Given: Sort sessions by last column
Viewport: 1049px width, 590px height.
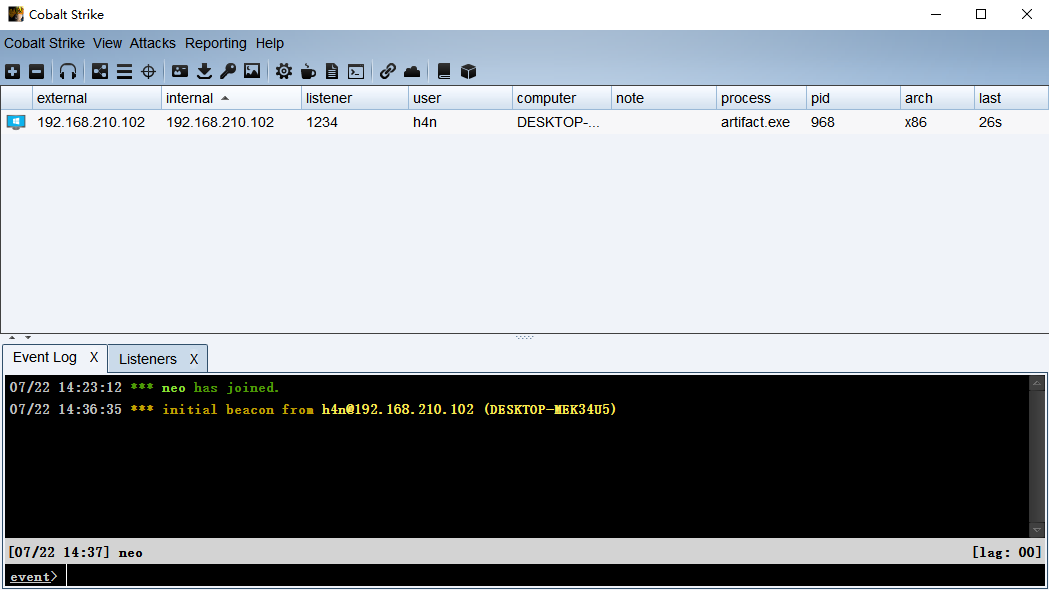Looking at the screenshot, I should tap(1011, 98).
